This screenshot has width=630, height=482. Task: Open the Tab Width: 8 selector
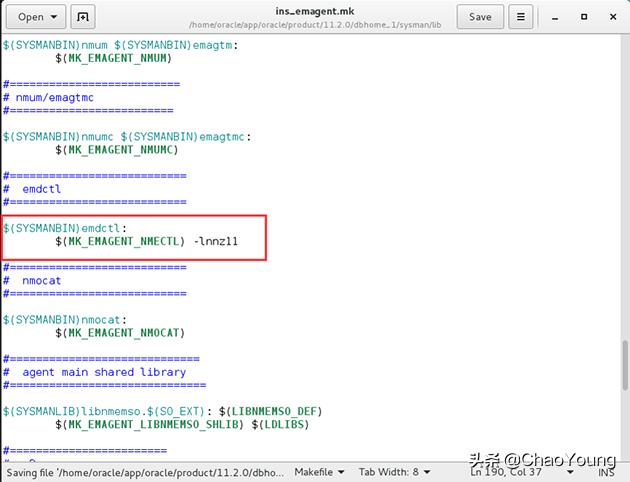click(x=395, y=472)
